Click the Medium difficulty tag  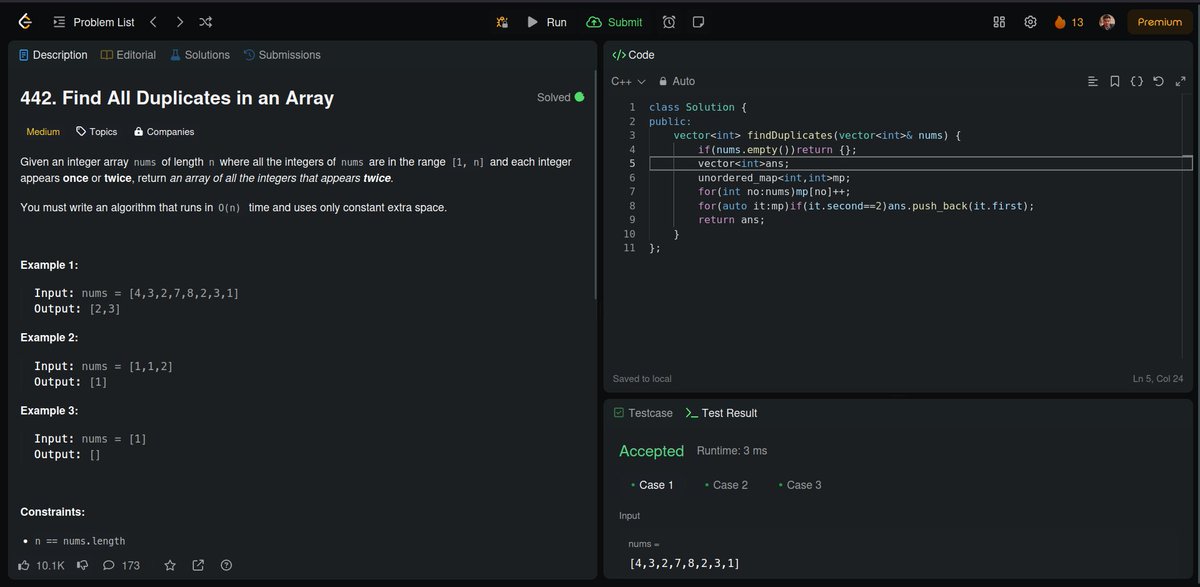[43, 132]
